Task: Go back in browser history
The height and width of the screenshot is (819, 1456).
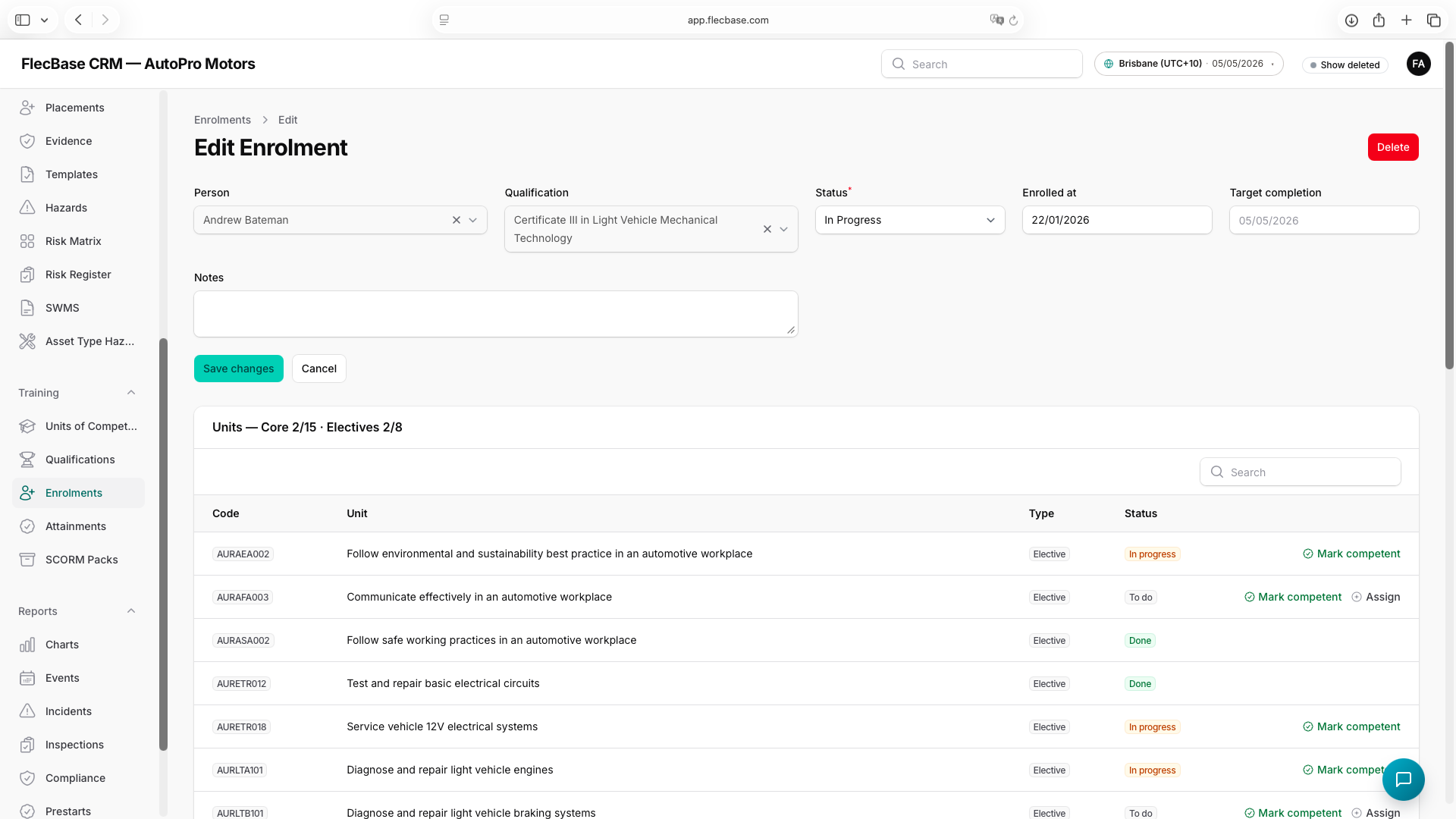Action: 78,20
